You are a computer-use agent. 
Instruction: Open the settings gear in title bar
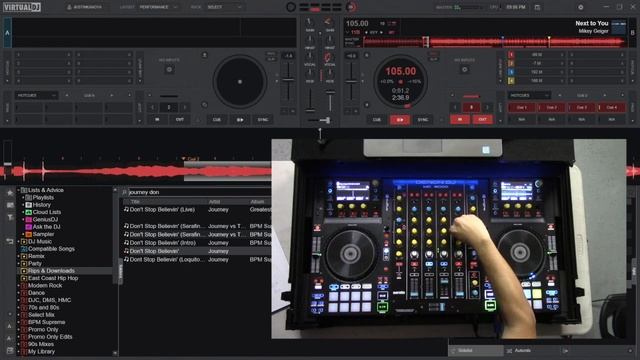[580, 7]
